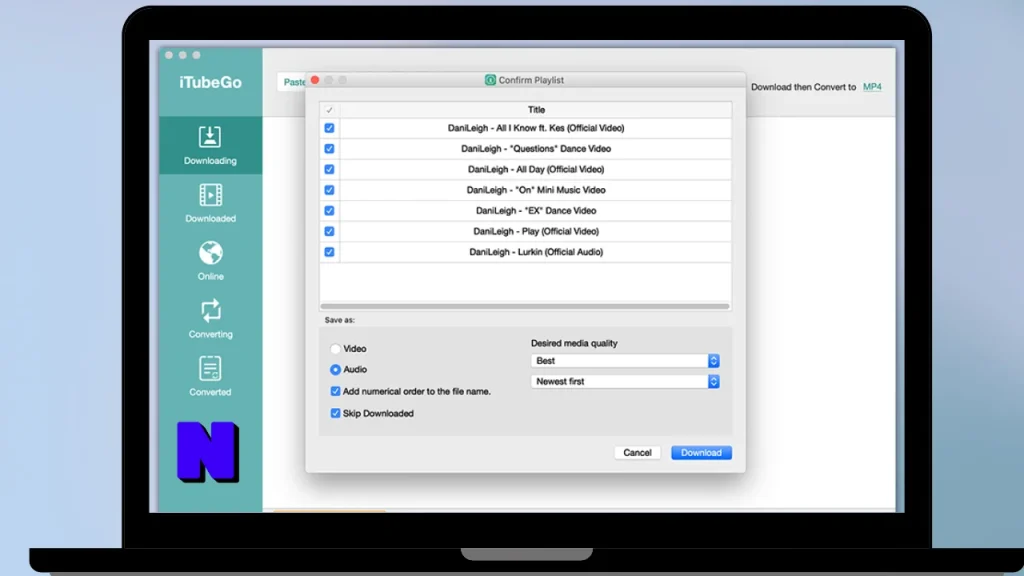Open the Downloaded section icon
The height and width of the screenshot is (576, 1024).
[210, 195]
